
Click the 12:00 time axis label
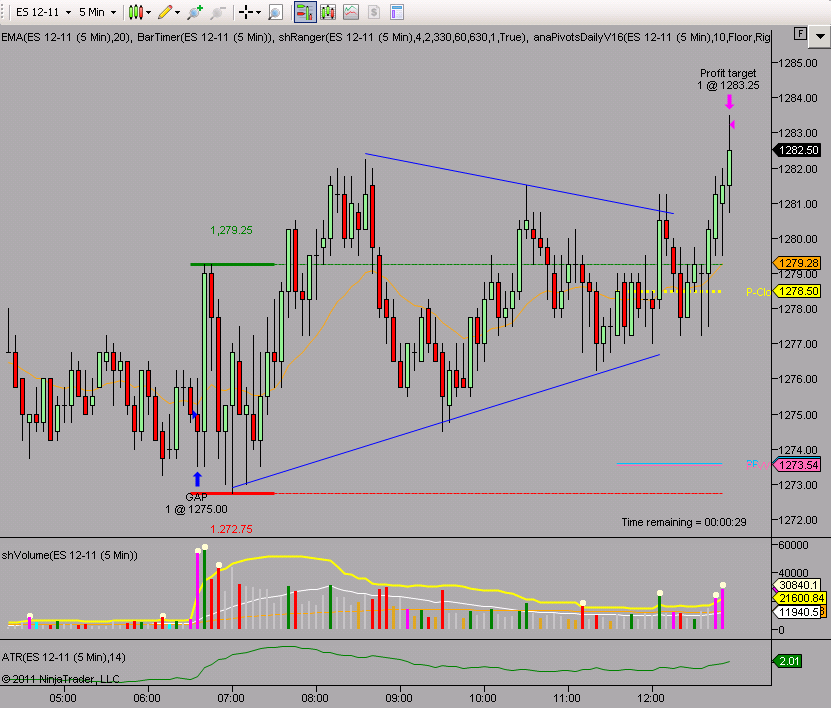pos(651,698)
